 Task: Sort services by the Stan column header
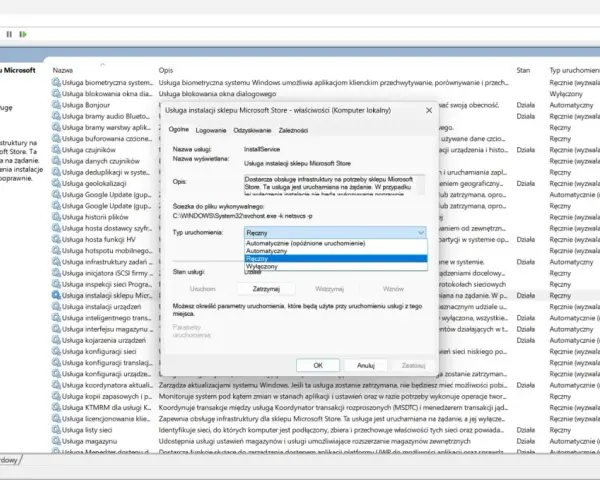[523, 70]
